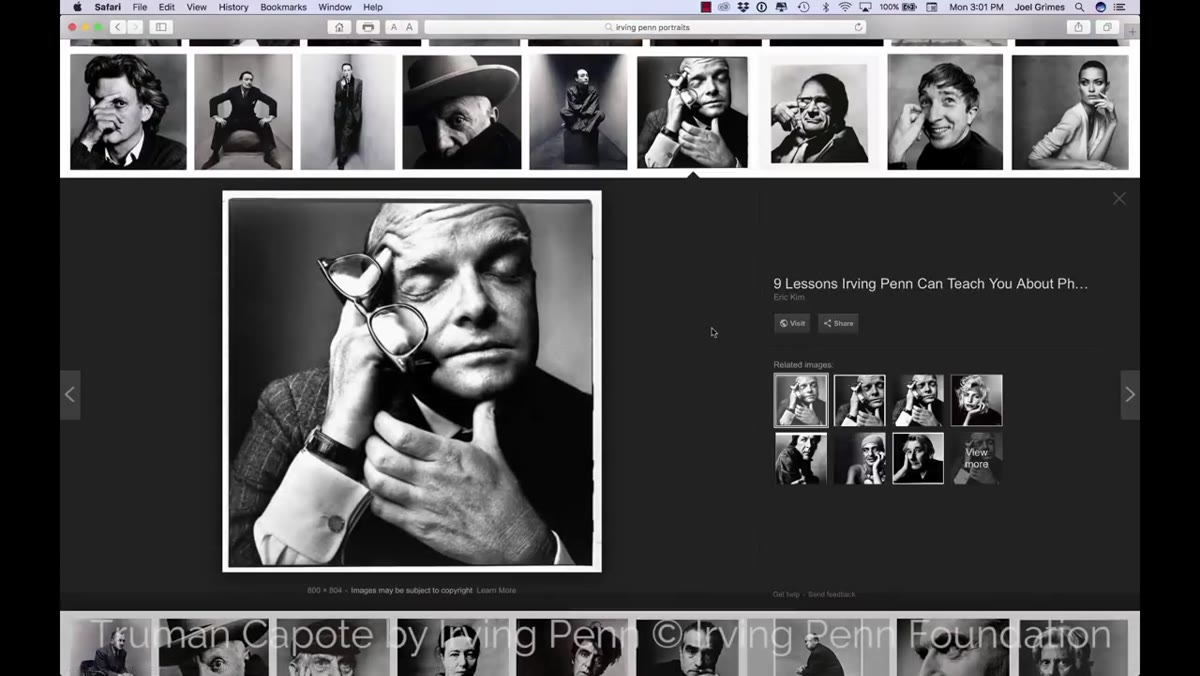Open the Apple menu

tap(77, 7)
